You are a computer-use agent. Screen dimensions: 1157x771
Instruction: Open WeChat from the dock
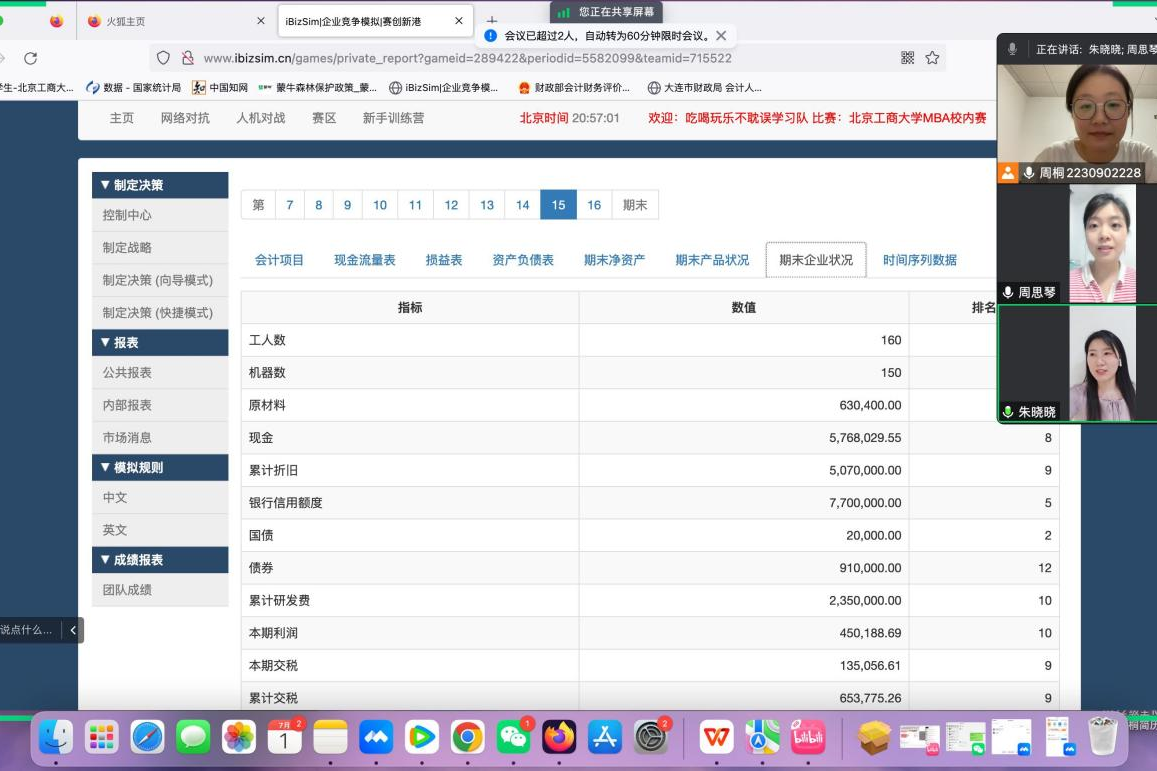(x=514, y=738)
